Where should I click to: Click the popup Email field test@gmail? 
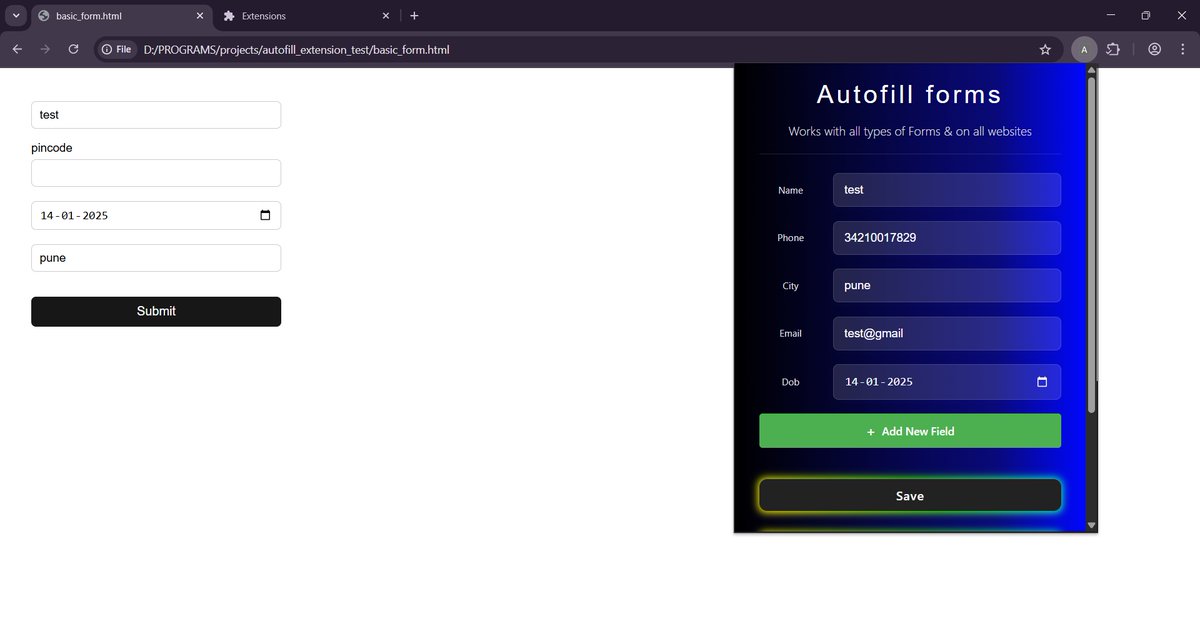coord(947,333)
